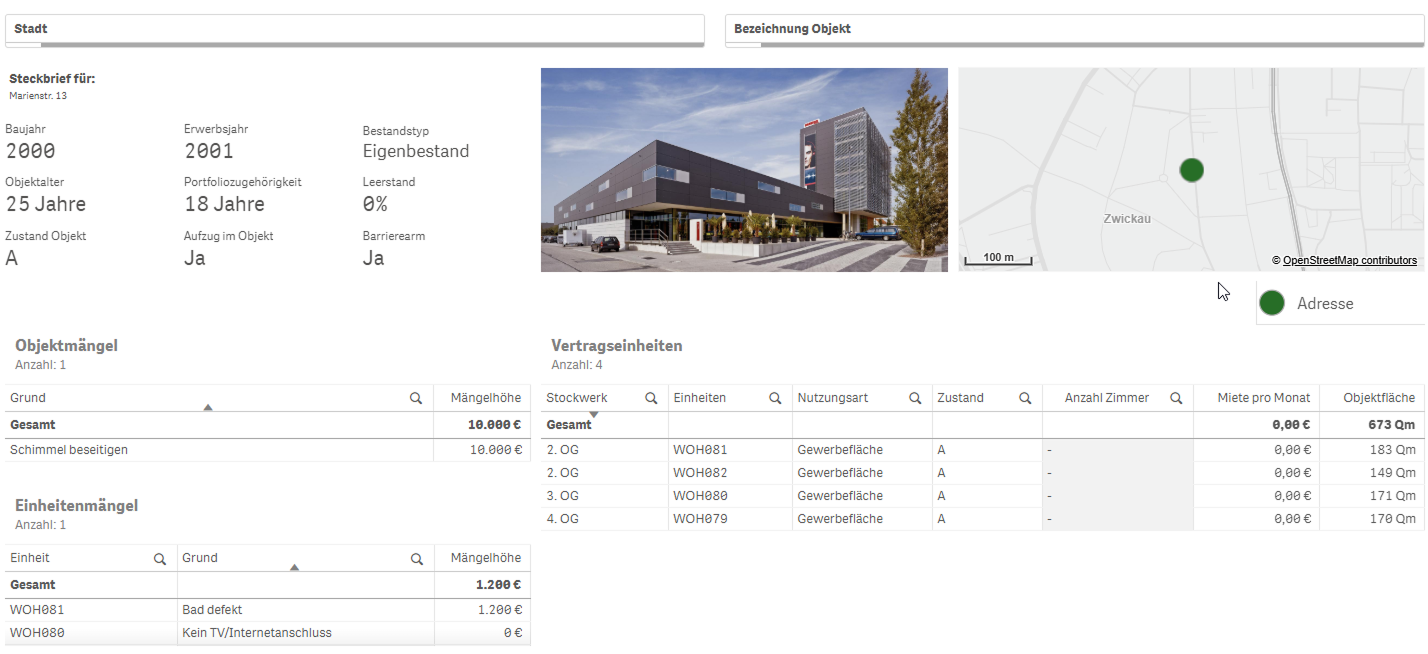Click the Zustand column search icon
This screenshot has width=1428, height=654.
pyautogui.click(x=1025, y=398)
